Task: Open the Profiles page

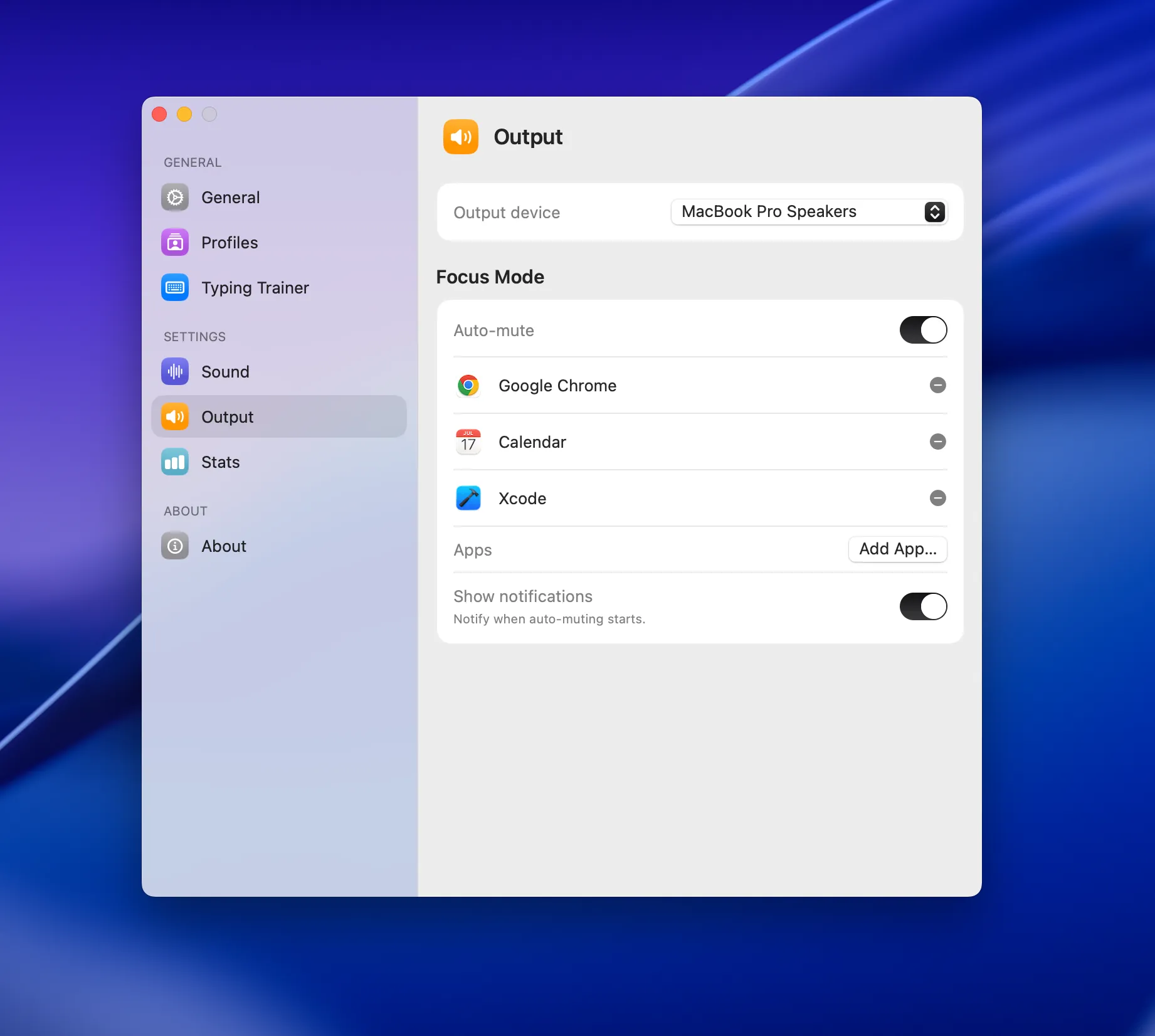Action: 279,243
